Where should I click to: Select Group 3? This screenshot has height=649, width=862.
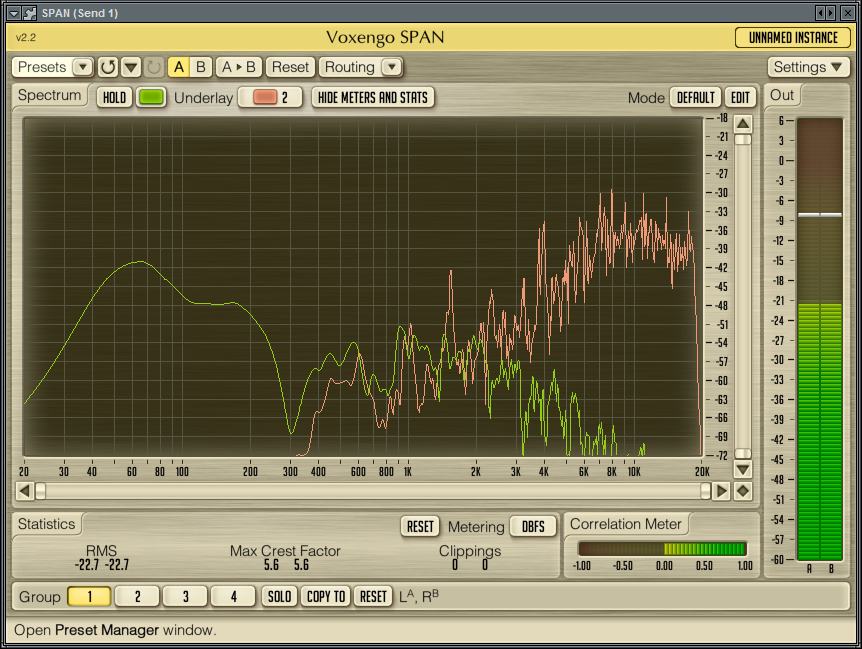pos(185,596)
